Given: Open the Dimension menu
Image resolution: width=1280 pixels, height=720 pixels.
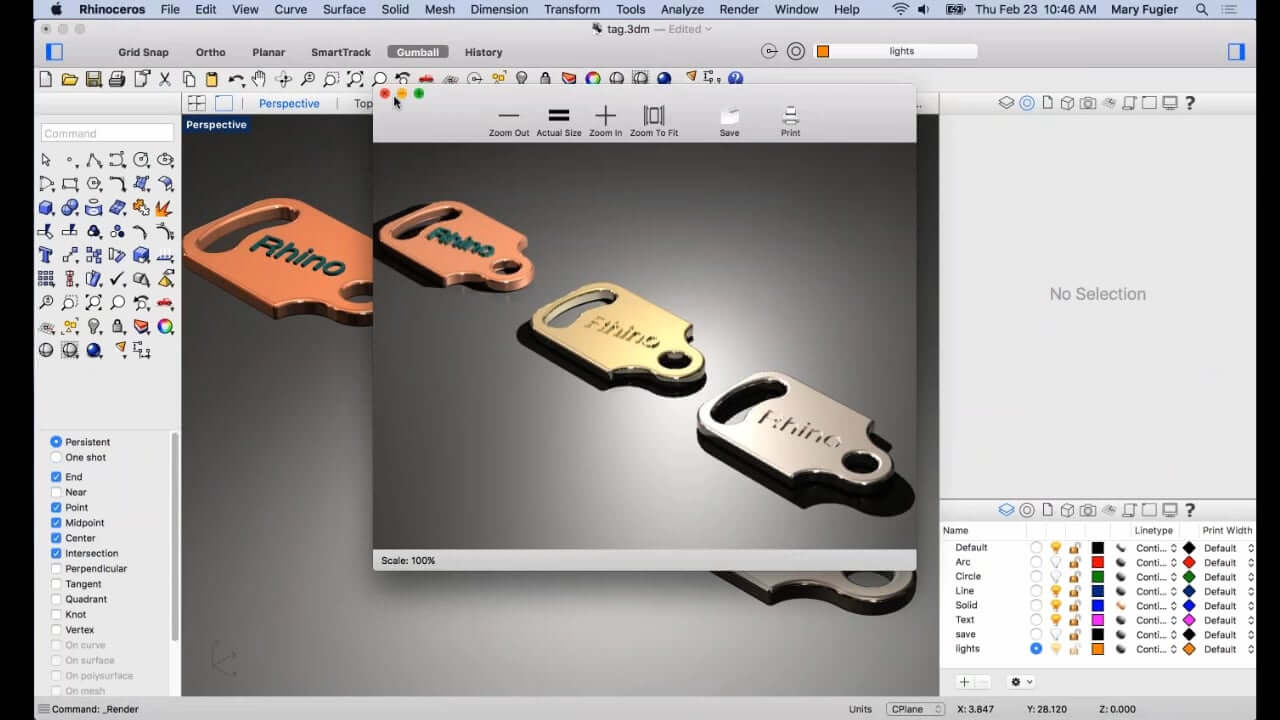Looking at the screenshot, I should pyautogui.click(x=497, y=9).
